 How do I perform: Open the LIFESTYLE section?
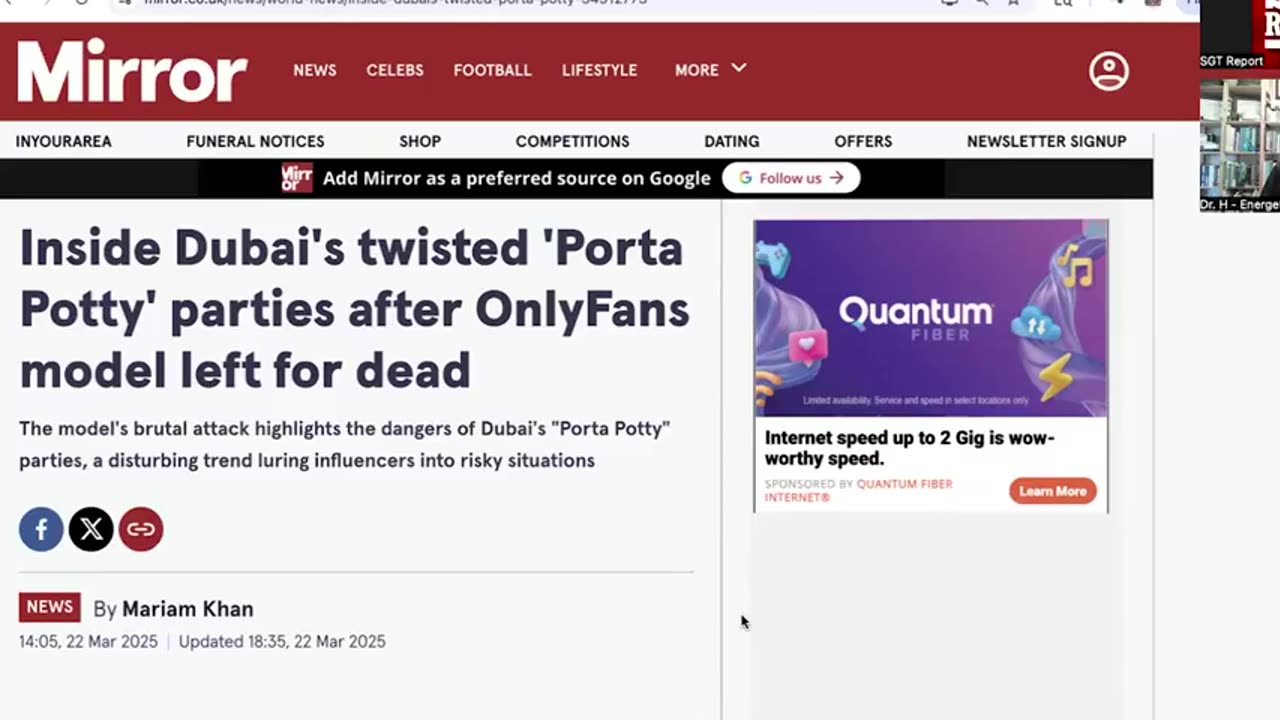coord(599,70)
